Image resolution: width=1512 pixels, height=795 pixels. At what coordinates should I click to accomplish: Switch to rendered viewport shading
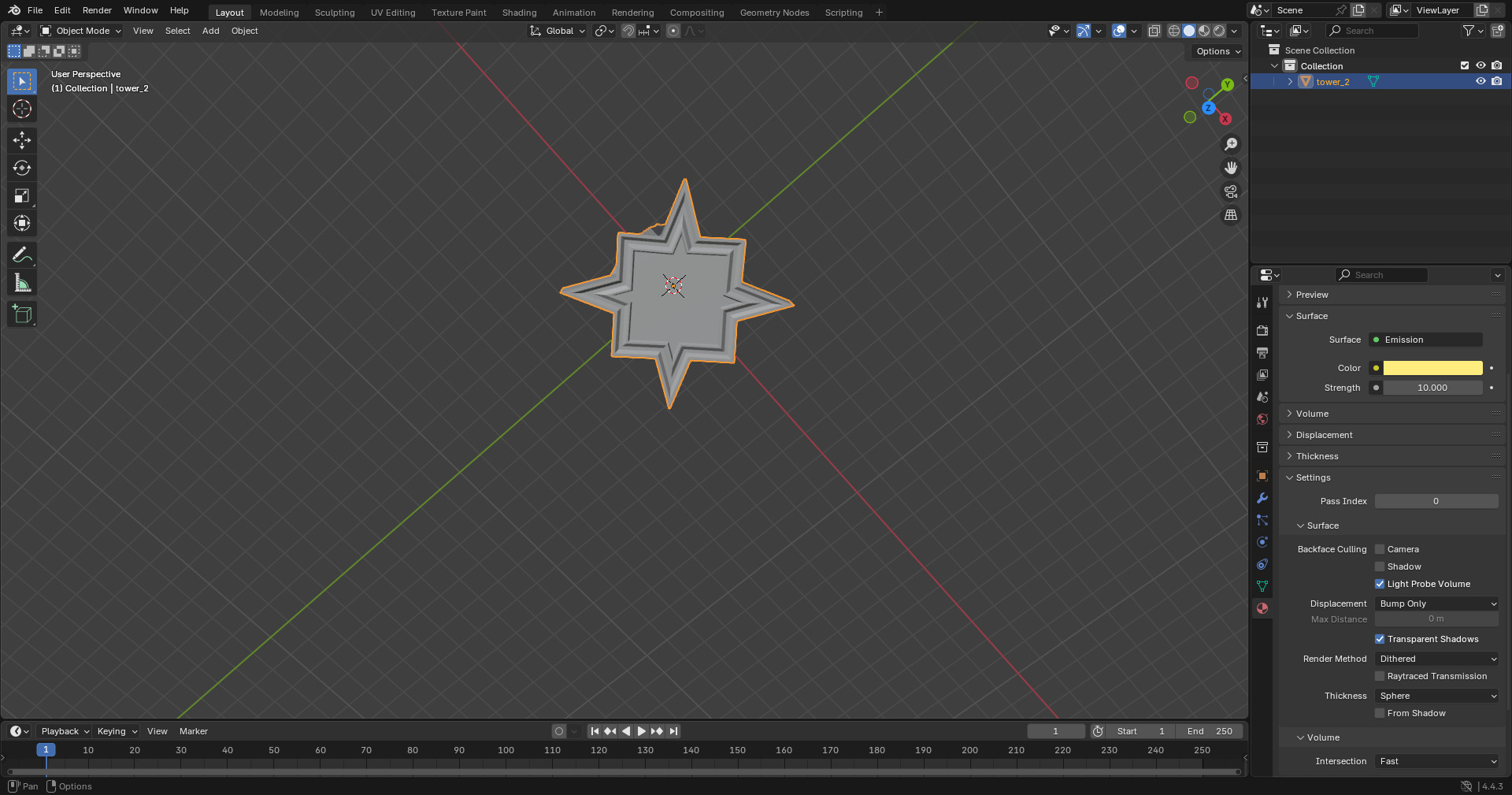point(1219,31)
